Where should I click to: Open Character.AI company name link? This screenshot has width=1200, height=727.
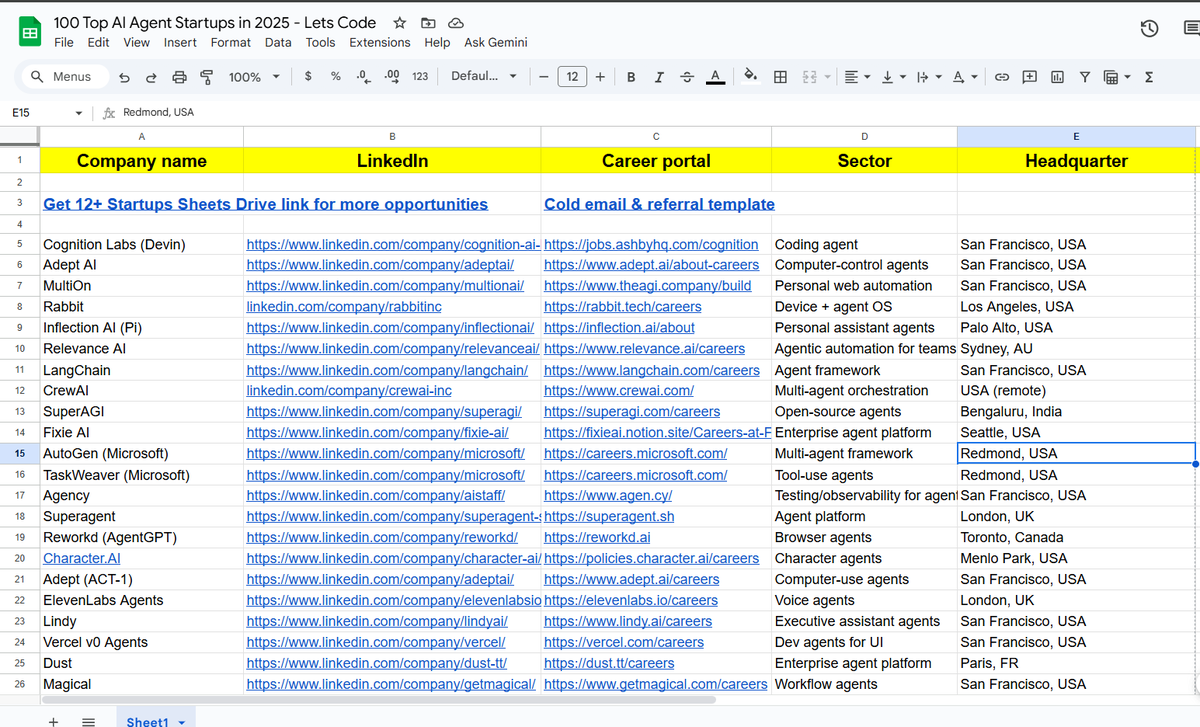click(82, 558)
